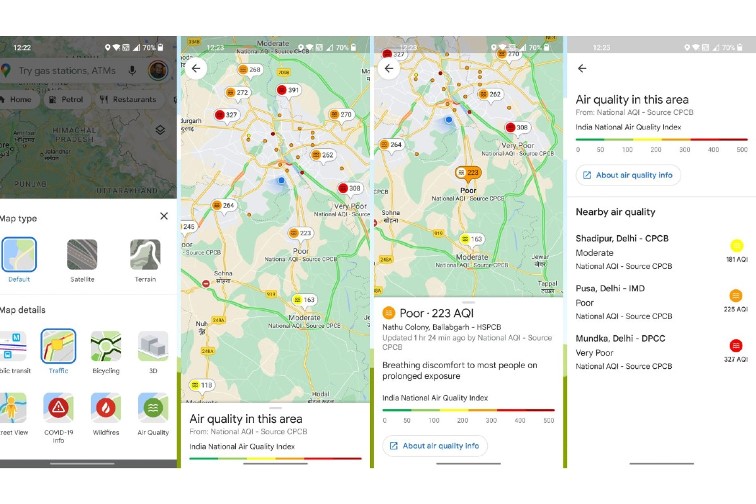This screenshot has height=504, width=756.
Task: Tap the 308 Very Poor marker, third screen
Action: (x=517, y=127)
